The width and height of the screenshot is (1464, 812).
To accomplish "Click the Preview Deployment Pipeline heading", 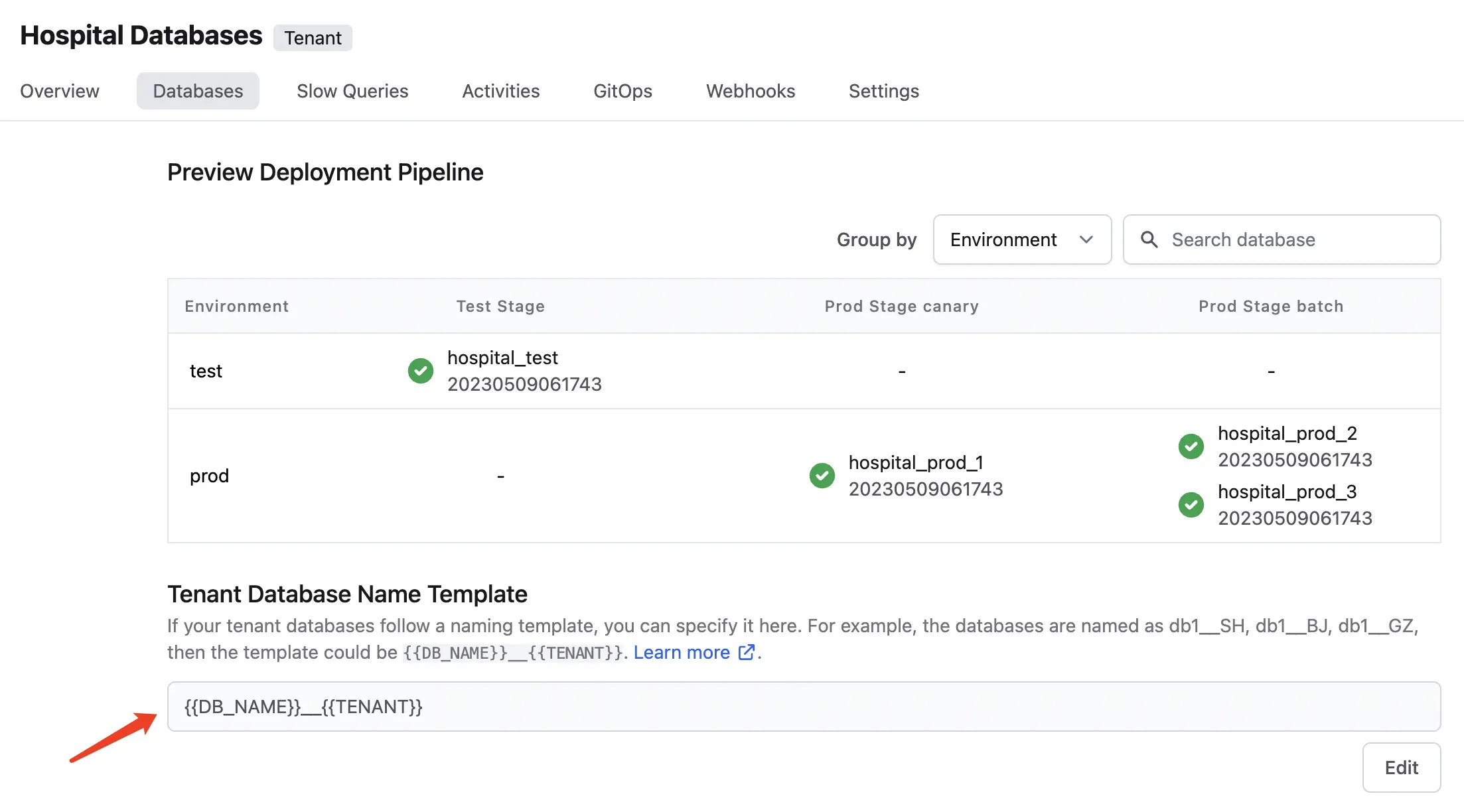I will [325, 172].
